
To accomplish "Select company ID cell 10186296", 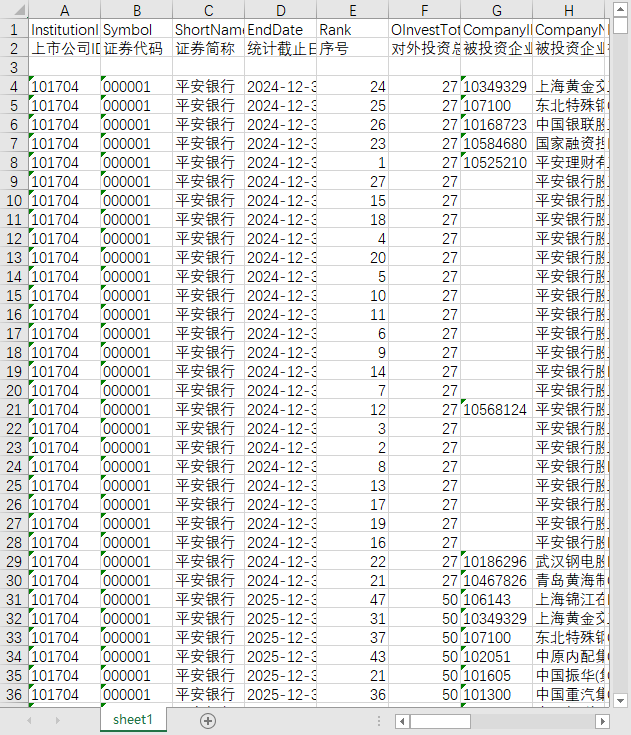I will (496, 562).
